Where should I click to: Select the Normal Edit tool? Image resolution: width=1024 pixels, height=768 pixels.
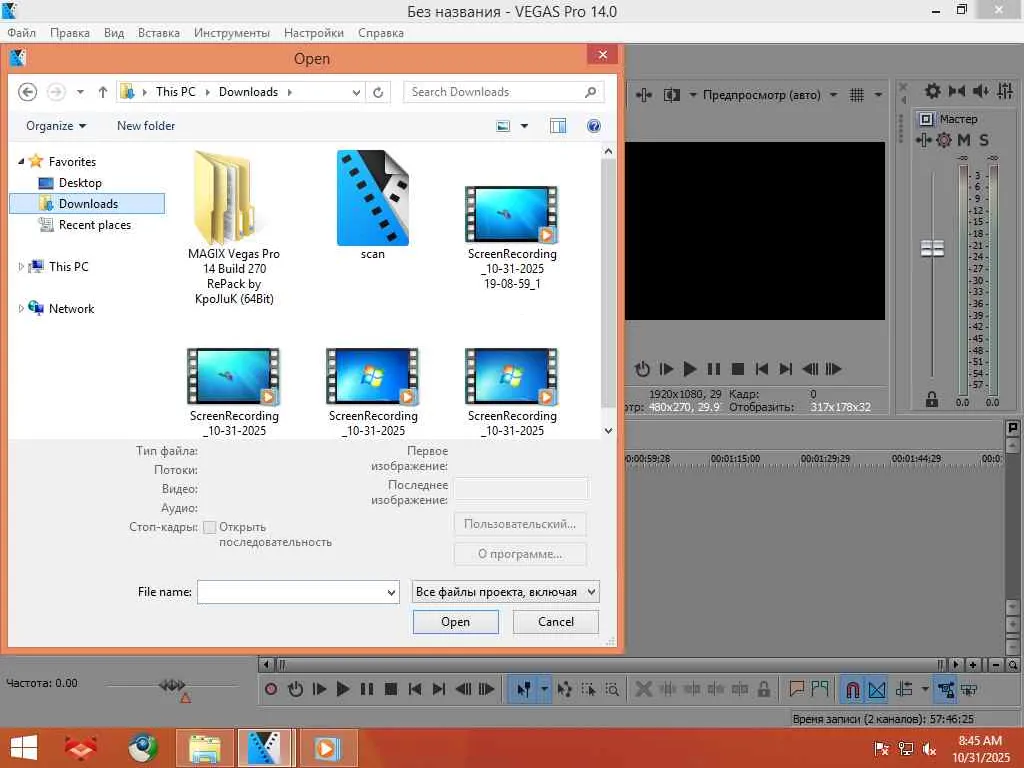click(x=523, y=689)
